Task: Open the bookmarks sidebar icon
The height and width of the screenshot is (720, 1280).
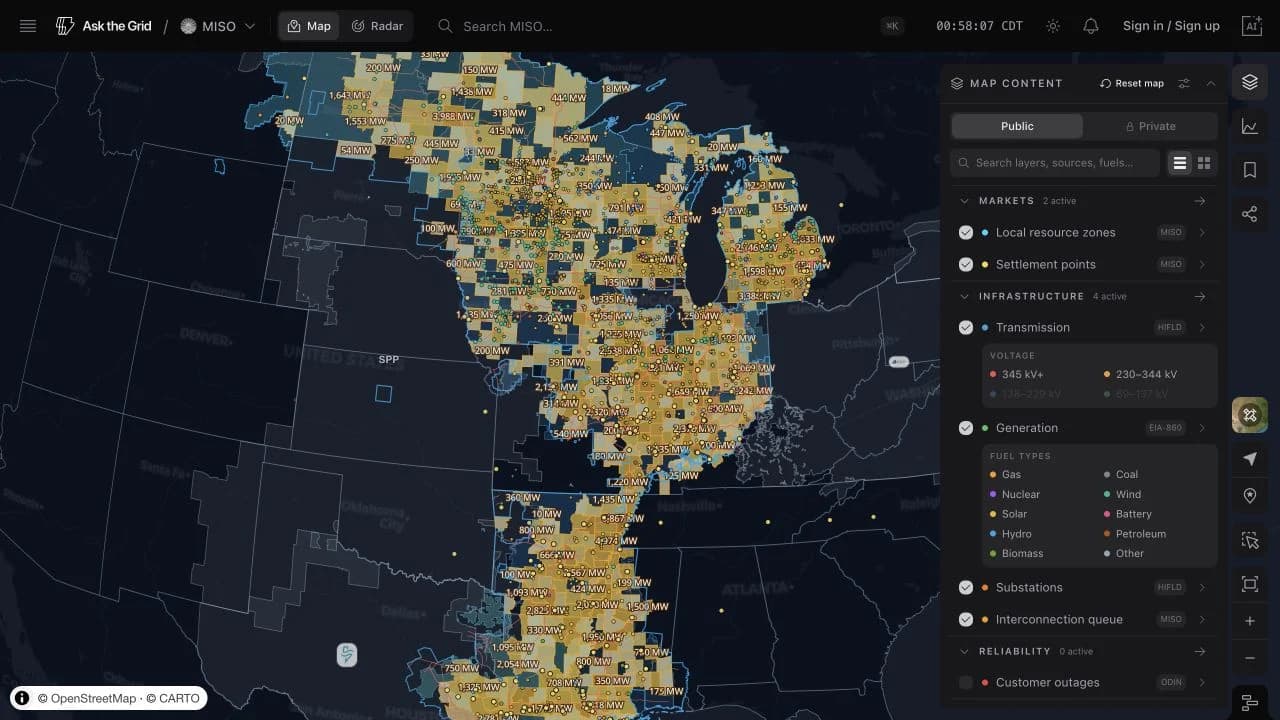Action: [x=1250, y=170]
